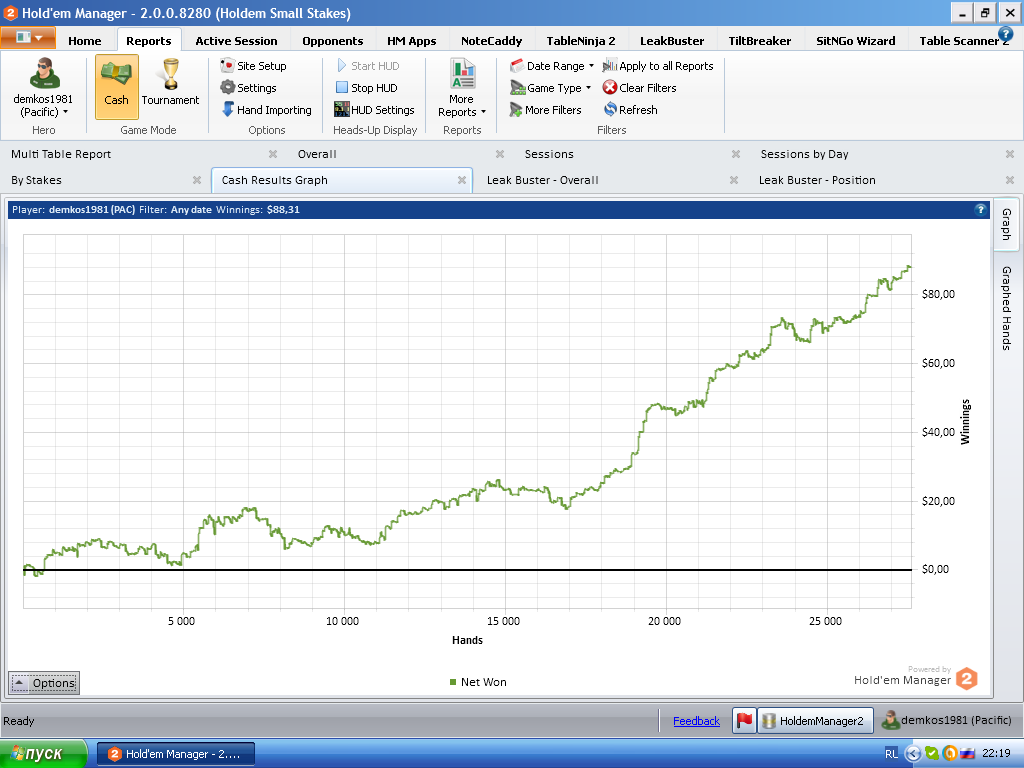The height and width of the screenshot is (768, 1024).
Task: Open the Opponents tab
Action: click(x=332, y=40)
